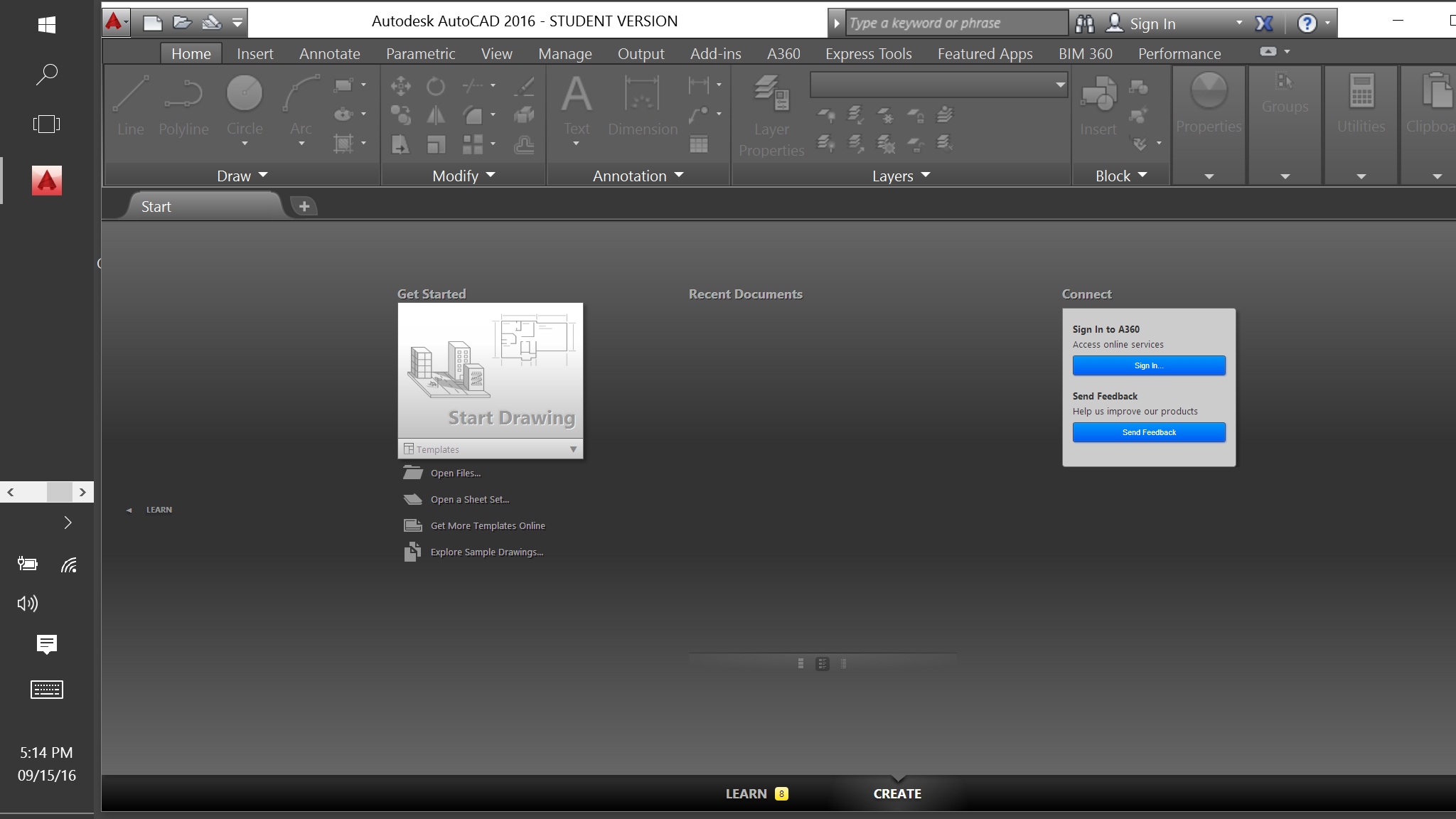Click the Rotate tool icon in Modify panel
1456x819 pixels.
(x=436, y=86)
